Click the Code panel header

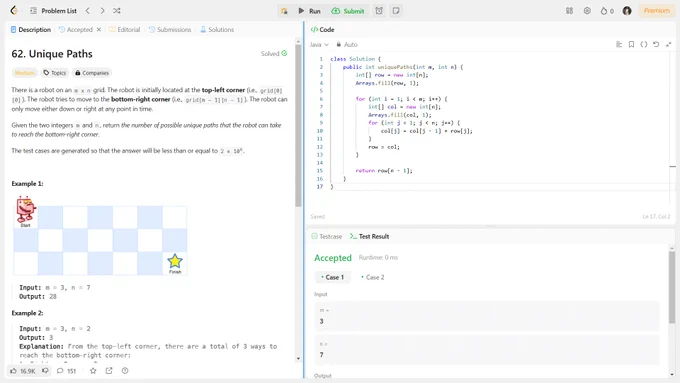(x=323, y=29)
